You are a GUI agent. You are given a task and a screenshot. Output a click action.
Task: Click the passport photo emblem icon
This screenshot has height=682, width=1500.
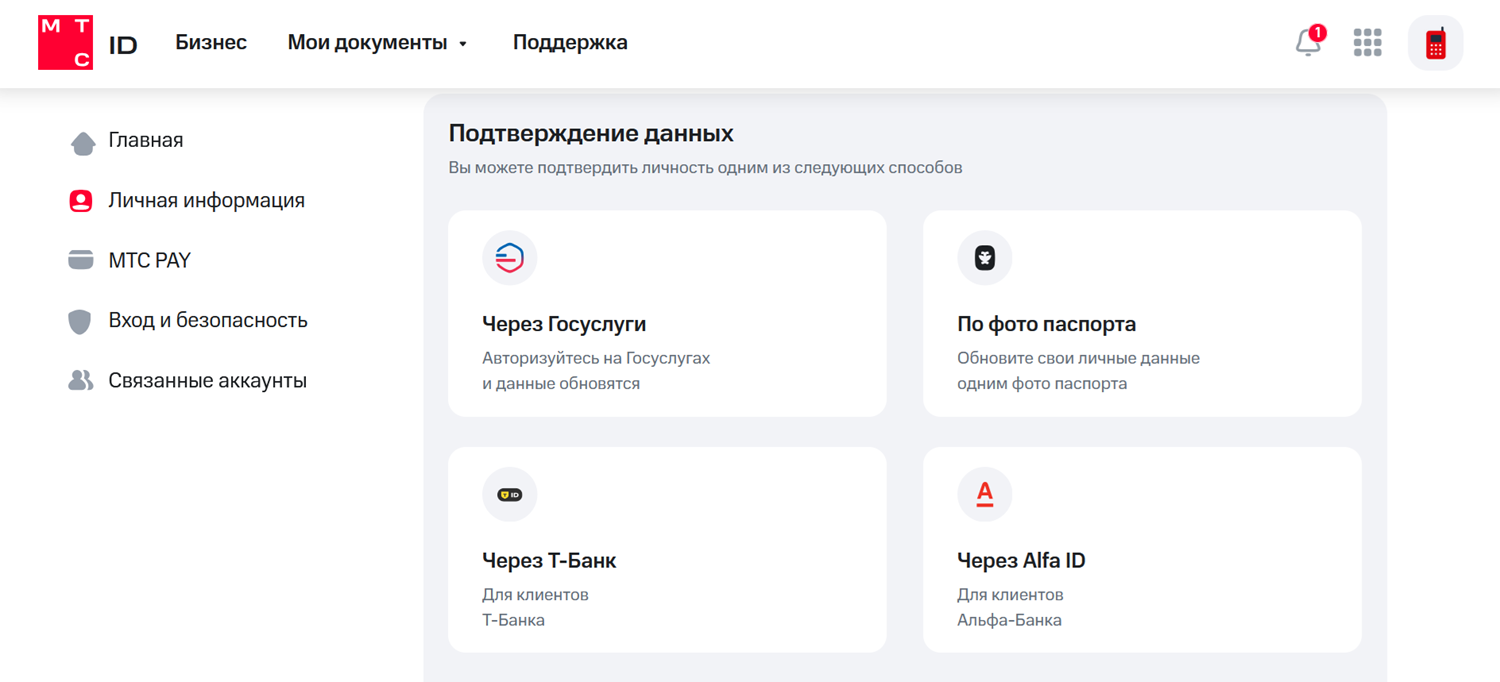pyautogui.click(x=985, y=258)
